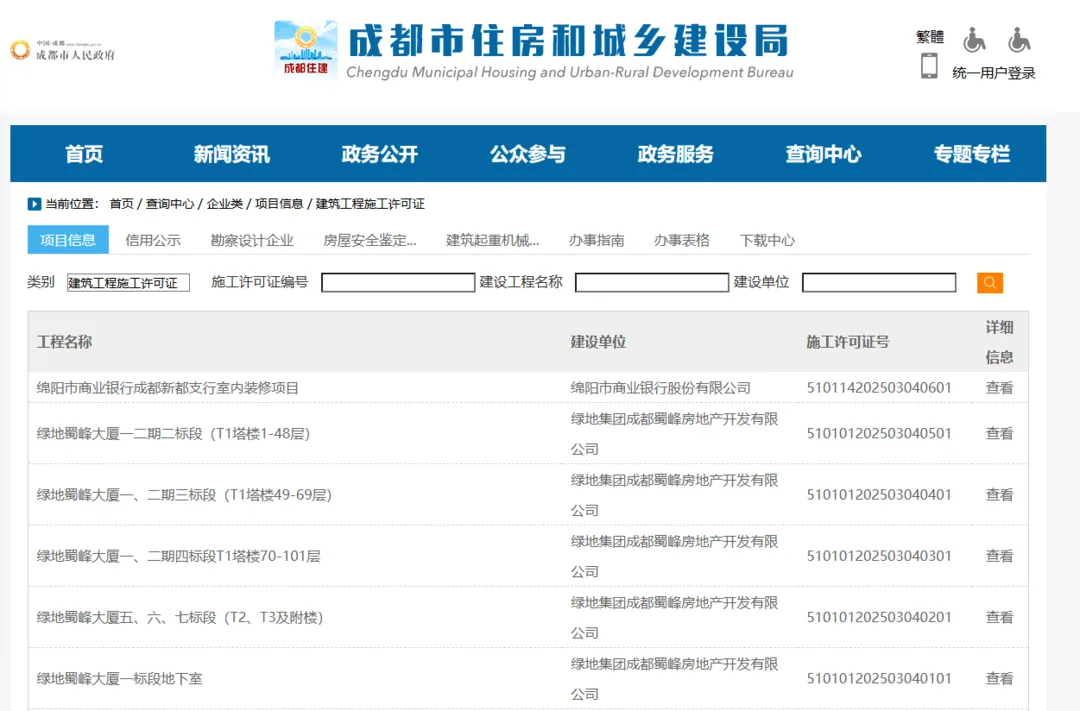
Task: Click 查看 for permit 510101202503040301
Action: click(x=999, y=556)
